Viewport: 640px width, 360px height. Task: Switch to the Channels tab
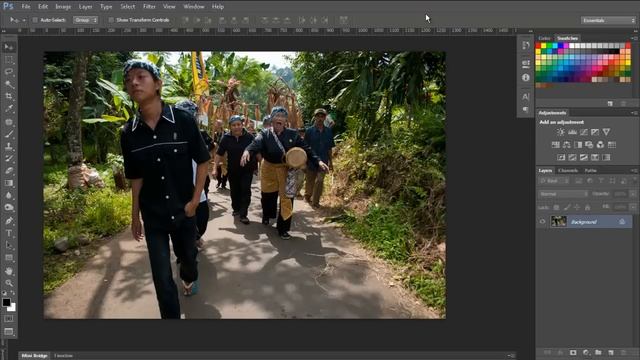(568, 171)
